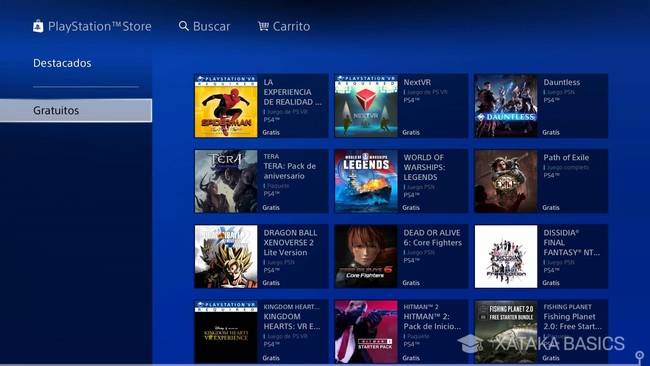This screenshot has width=650, height=366.
Task: Open the Path of Exile cover
Action: 506,181
